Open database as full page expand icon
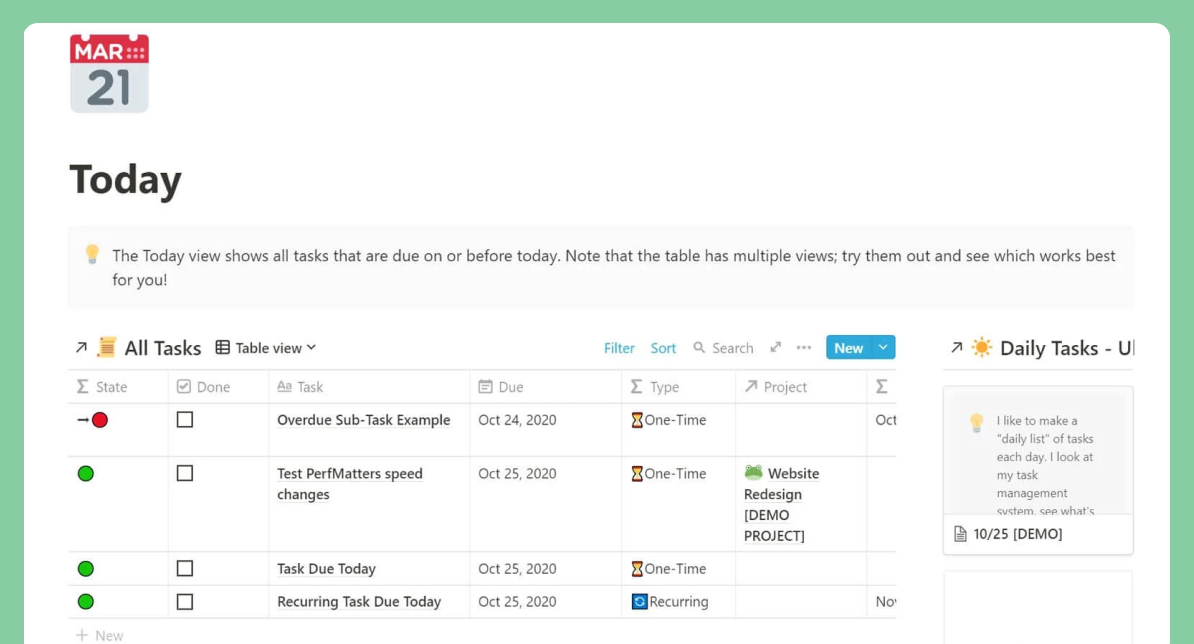1194x644 pixels. coord(775,347)
